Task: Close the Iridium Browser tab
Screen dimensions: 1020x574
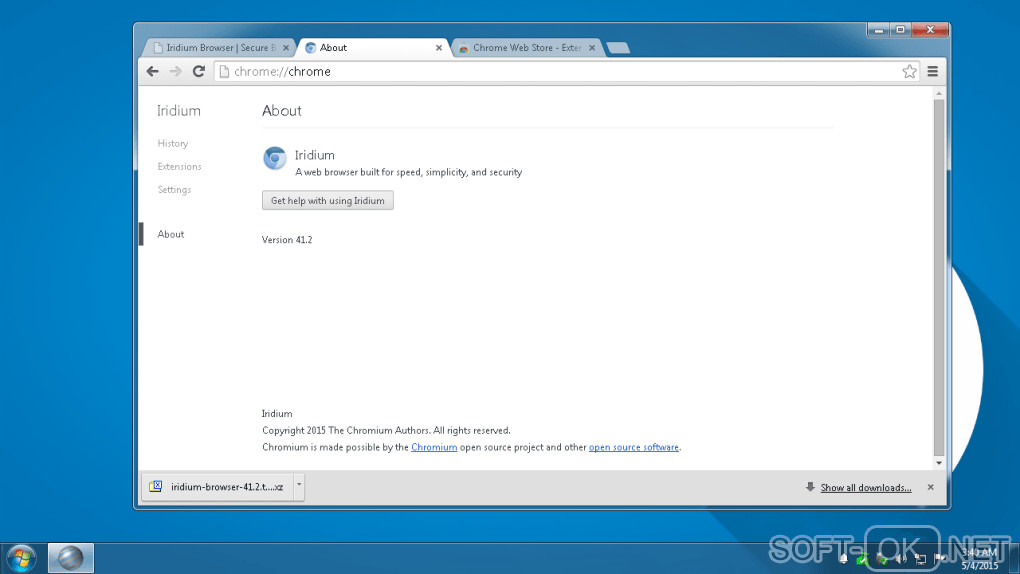Action: click(x=286, y=48)
